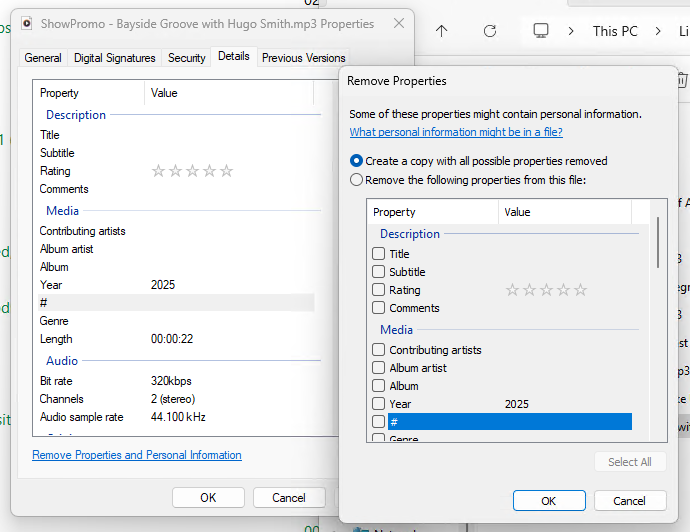
Task: Open 'What personal information might be in a file?'
Action: 456,132
